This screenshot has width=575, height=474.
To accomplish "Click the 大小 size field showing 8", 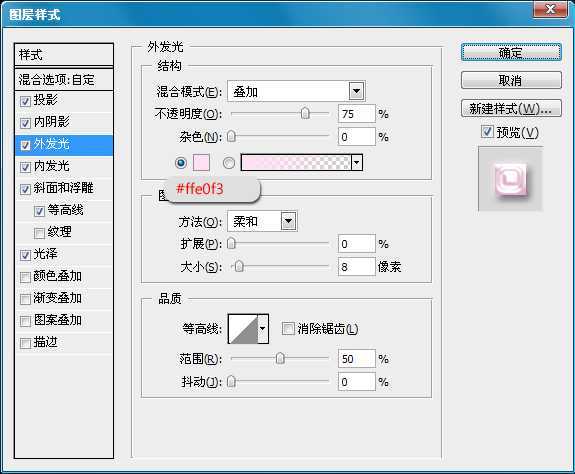I will tap(357, 267).
